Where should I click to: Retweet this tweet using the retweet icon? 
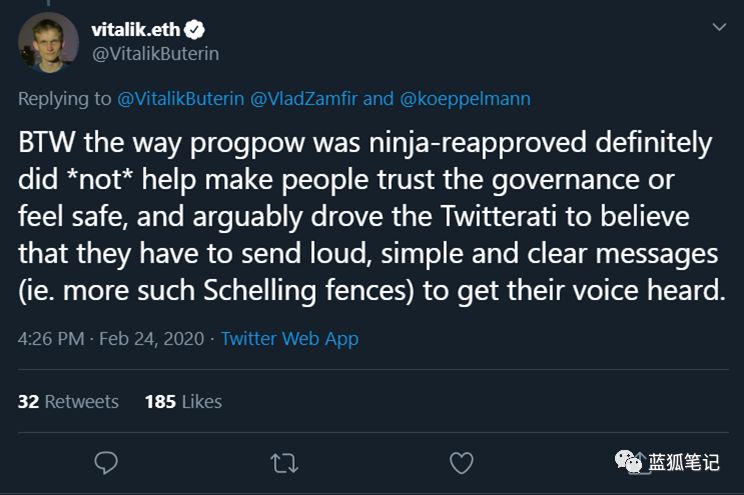pos(284,462)
